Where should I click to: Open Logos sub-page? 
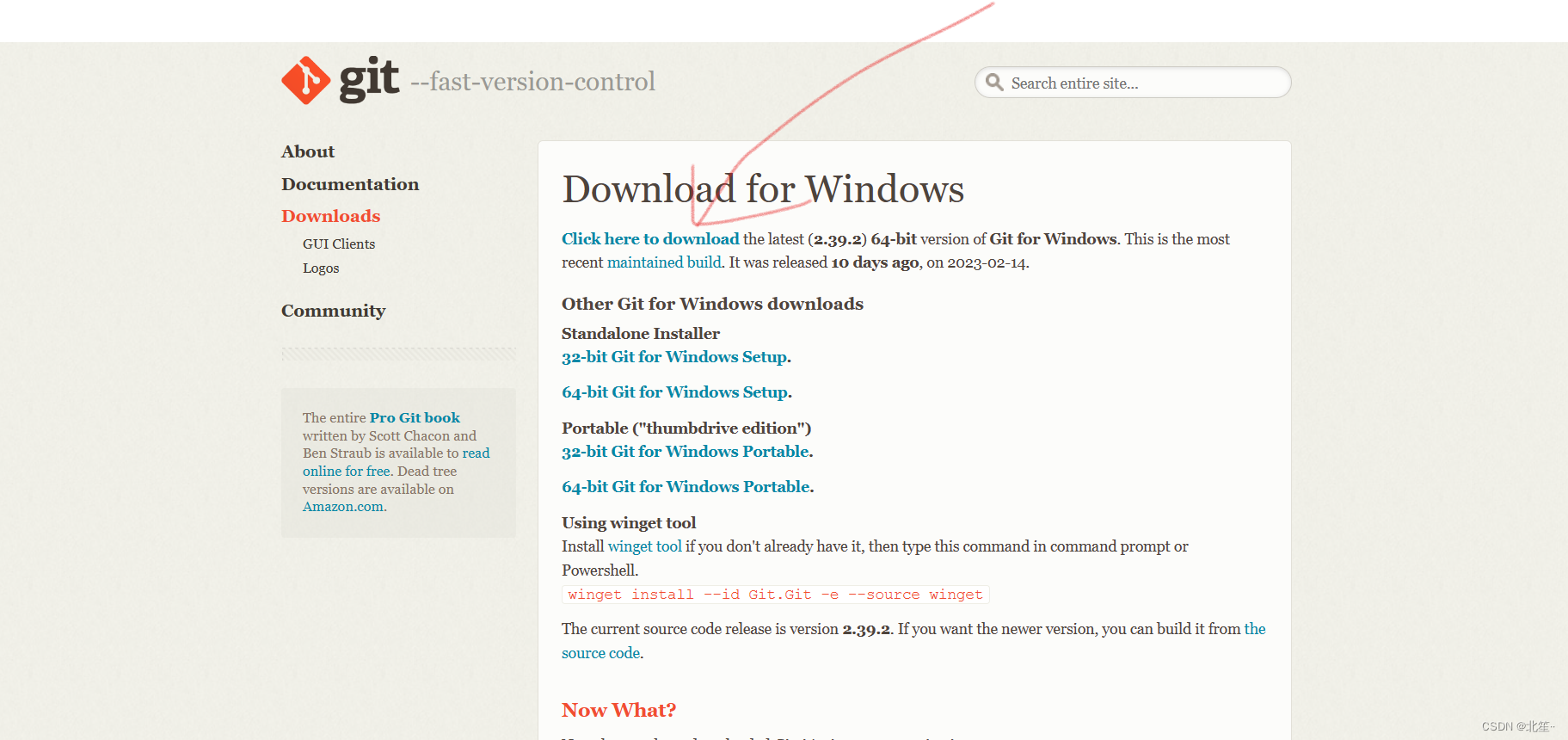point(321,268)
